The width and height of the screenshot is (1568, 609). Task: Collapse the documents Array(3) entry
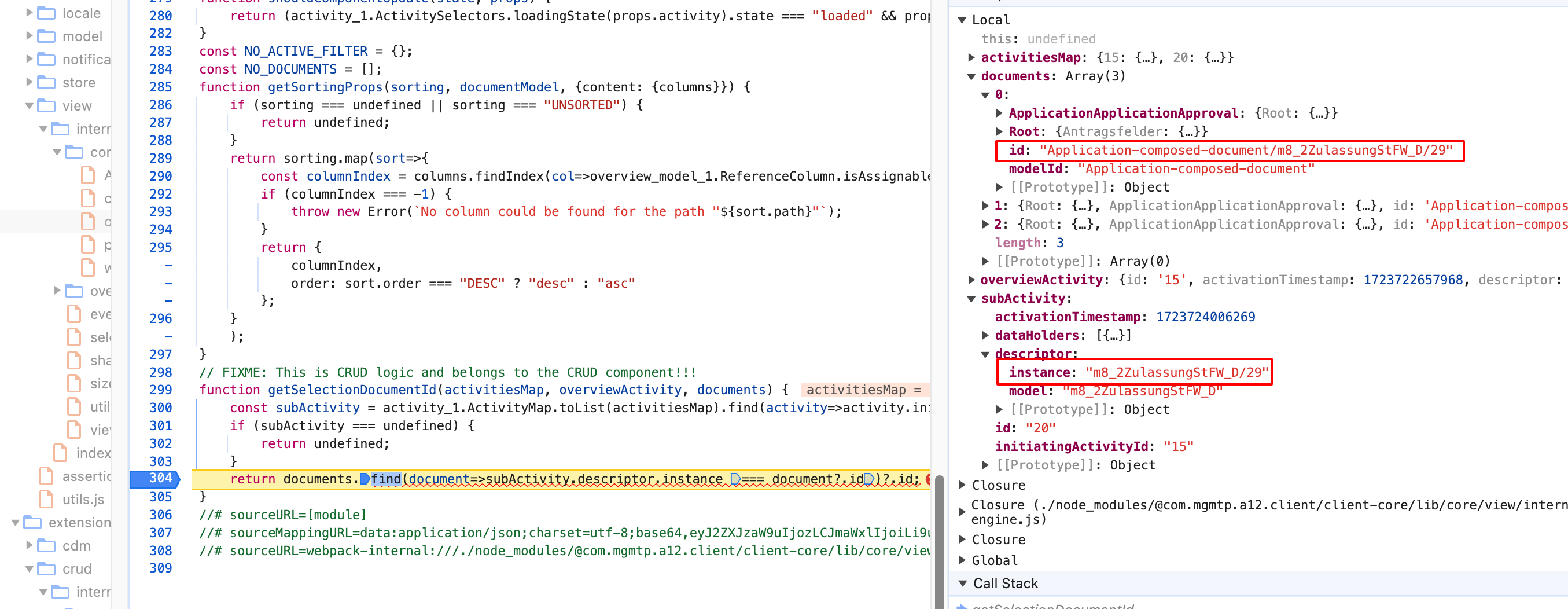(971, 76)
